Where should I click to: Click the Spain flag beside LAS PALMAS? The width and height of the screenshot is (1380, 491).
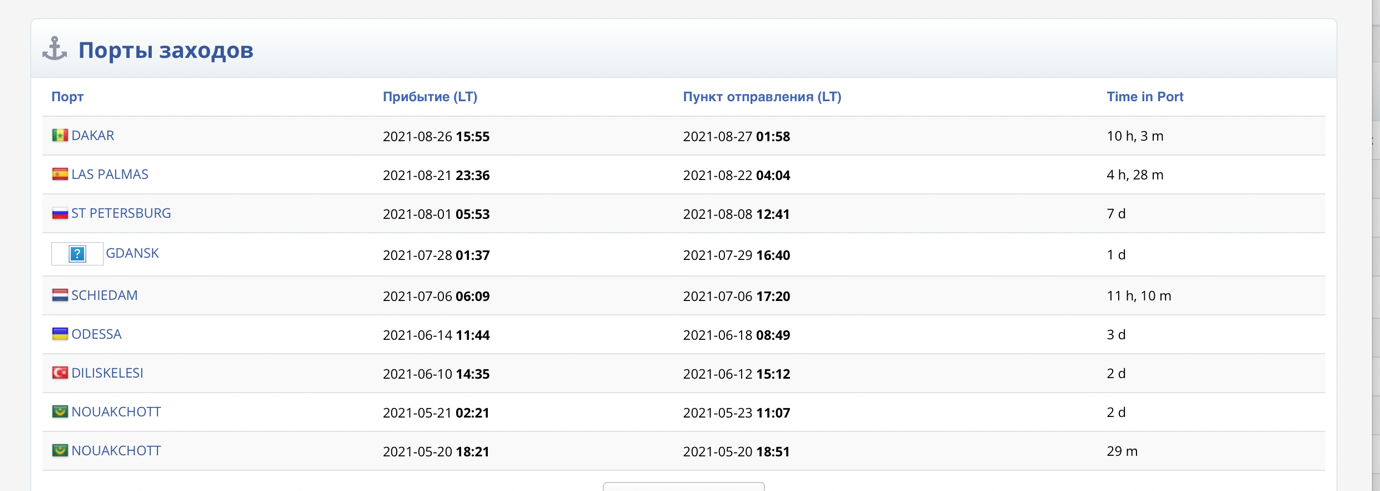[x=60, y=174]
